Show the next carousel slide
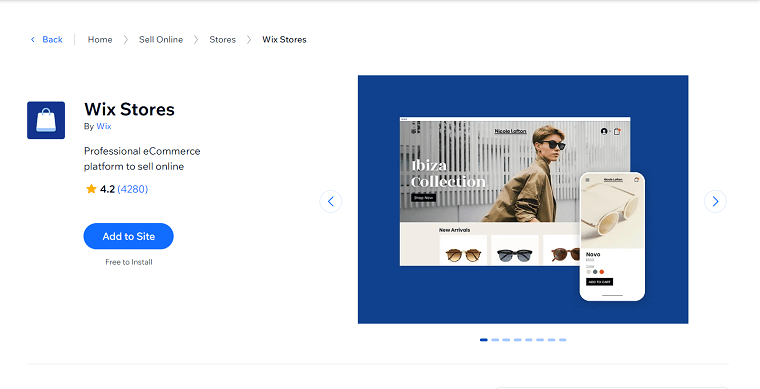 click(715, 201)
